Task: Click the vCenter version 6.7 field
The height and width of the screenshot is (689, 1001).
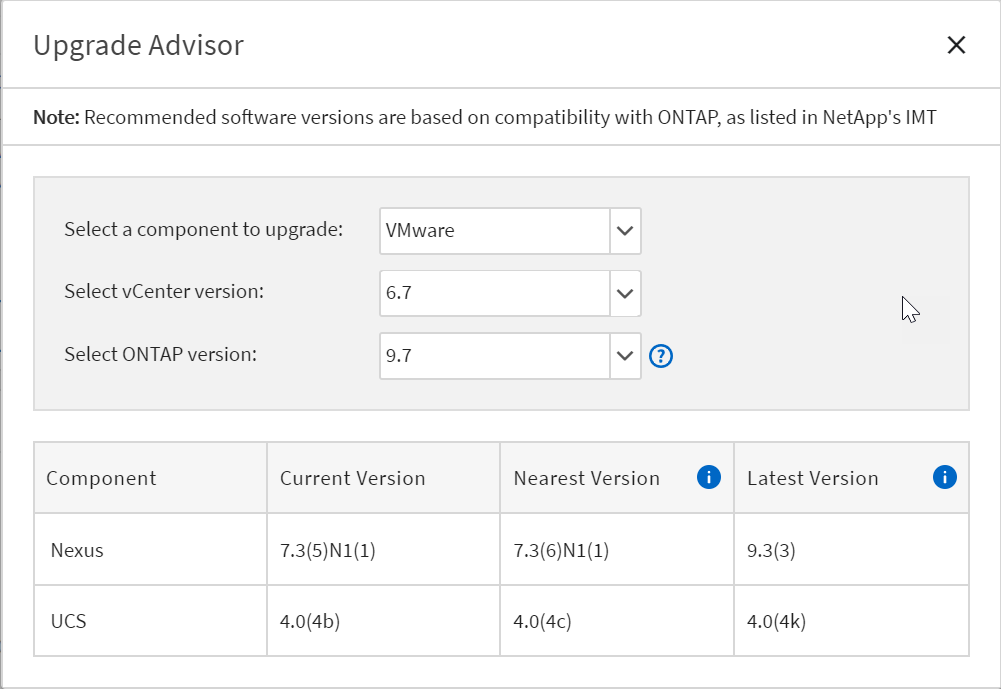Action: [x=495, y=294]
